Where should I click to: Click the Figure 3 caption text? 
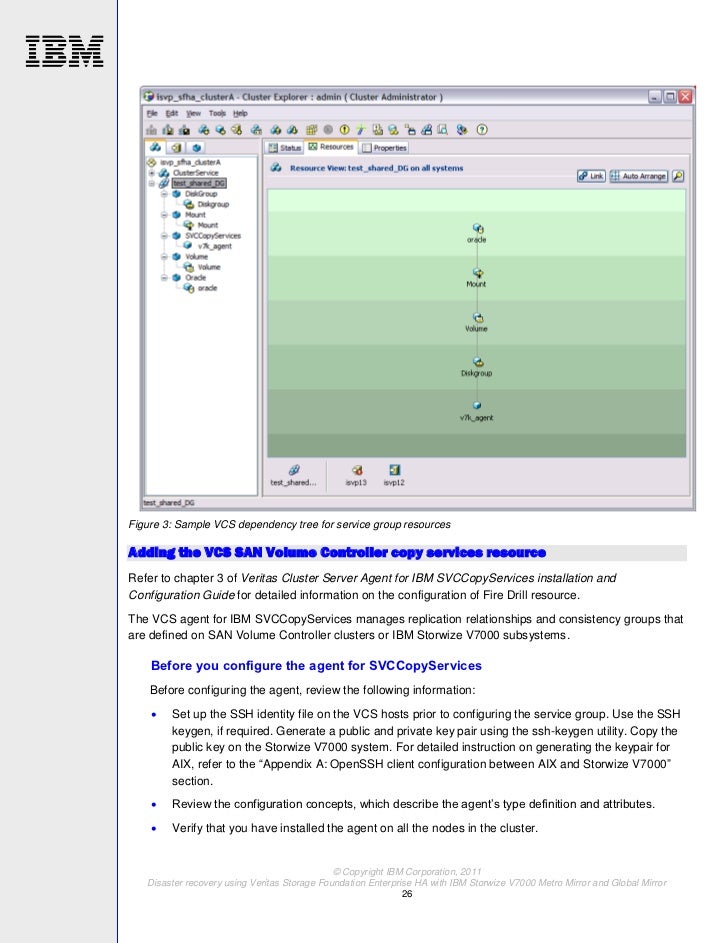(289, 524)
